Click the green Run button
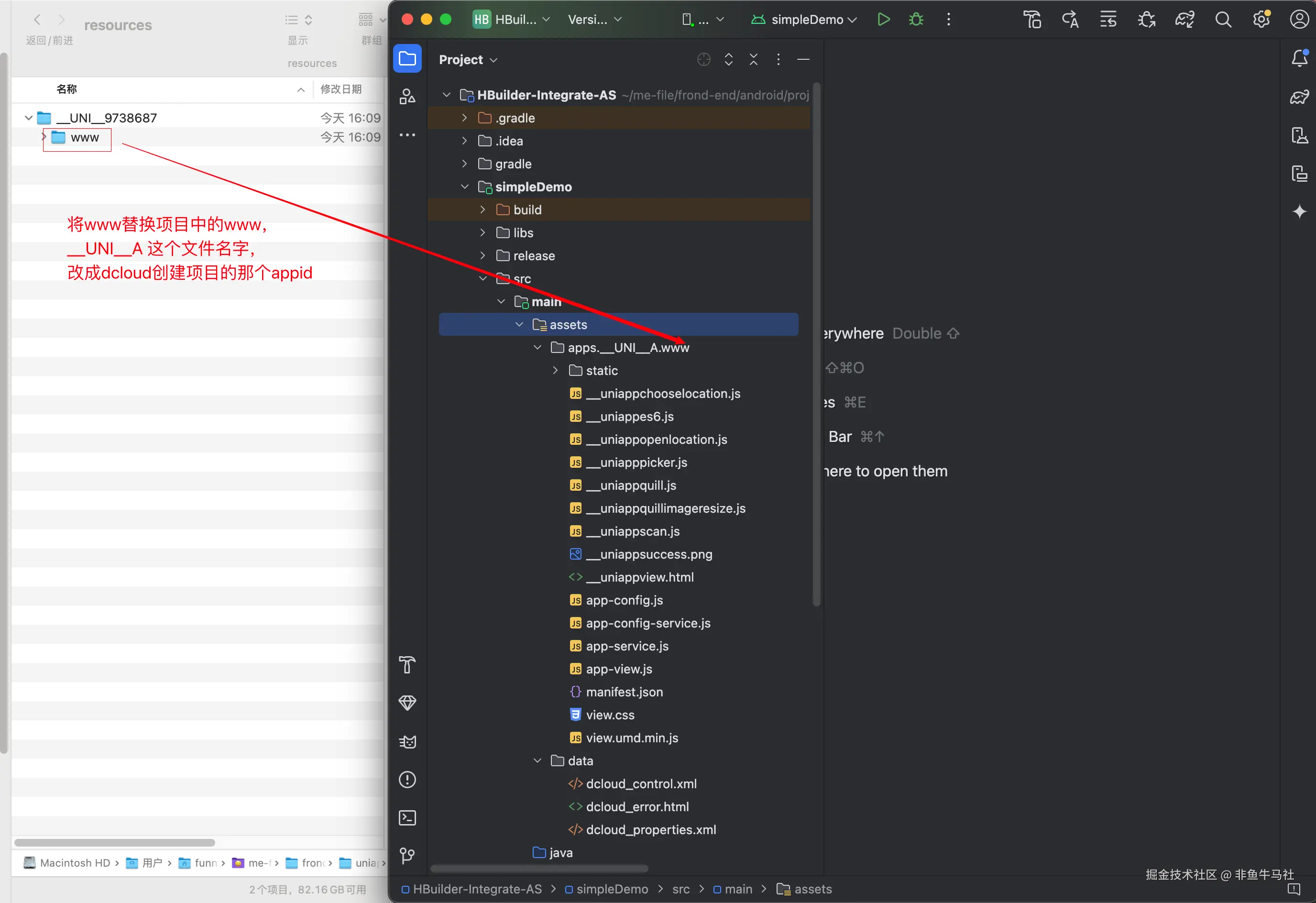Screen dimensions: 1316x903 883,19
